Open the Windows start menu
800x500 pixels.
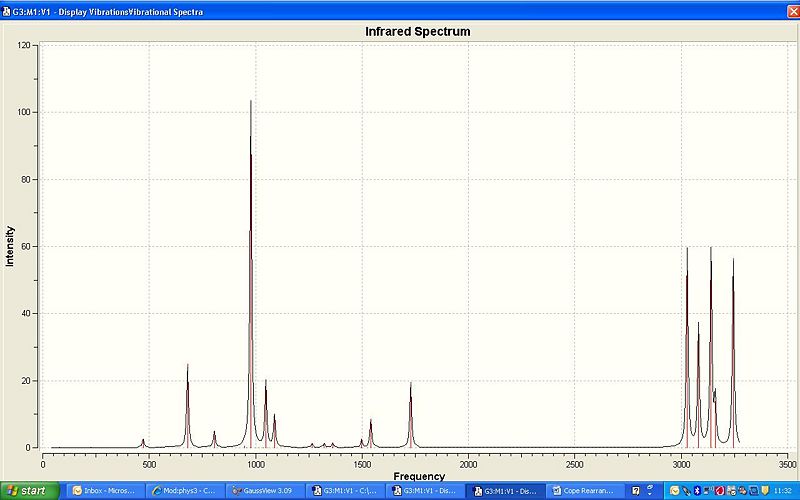coord(30,491)
